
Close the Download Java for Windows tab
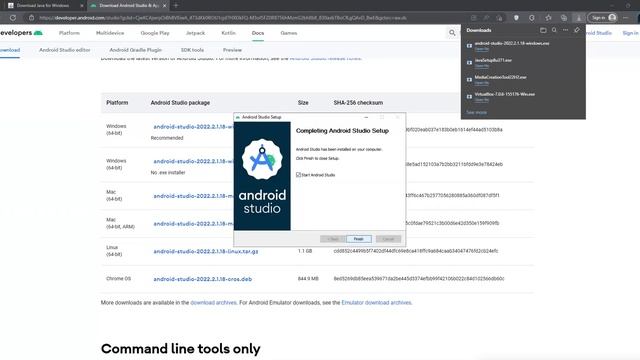click(82, 6)
